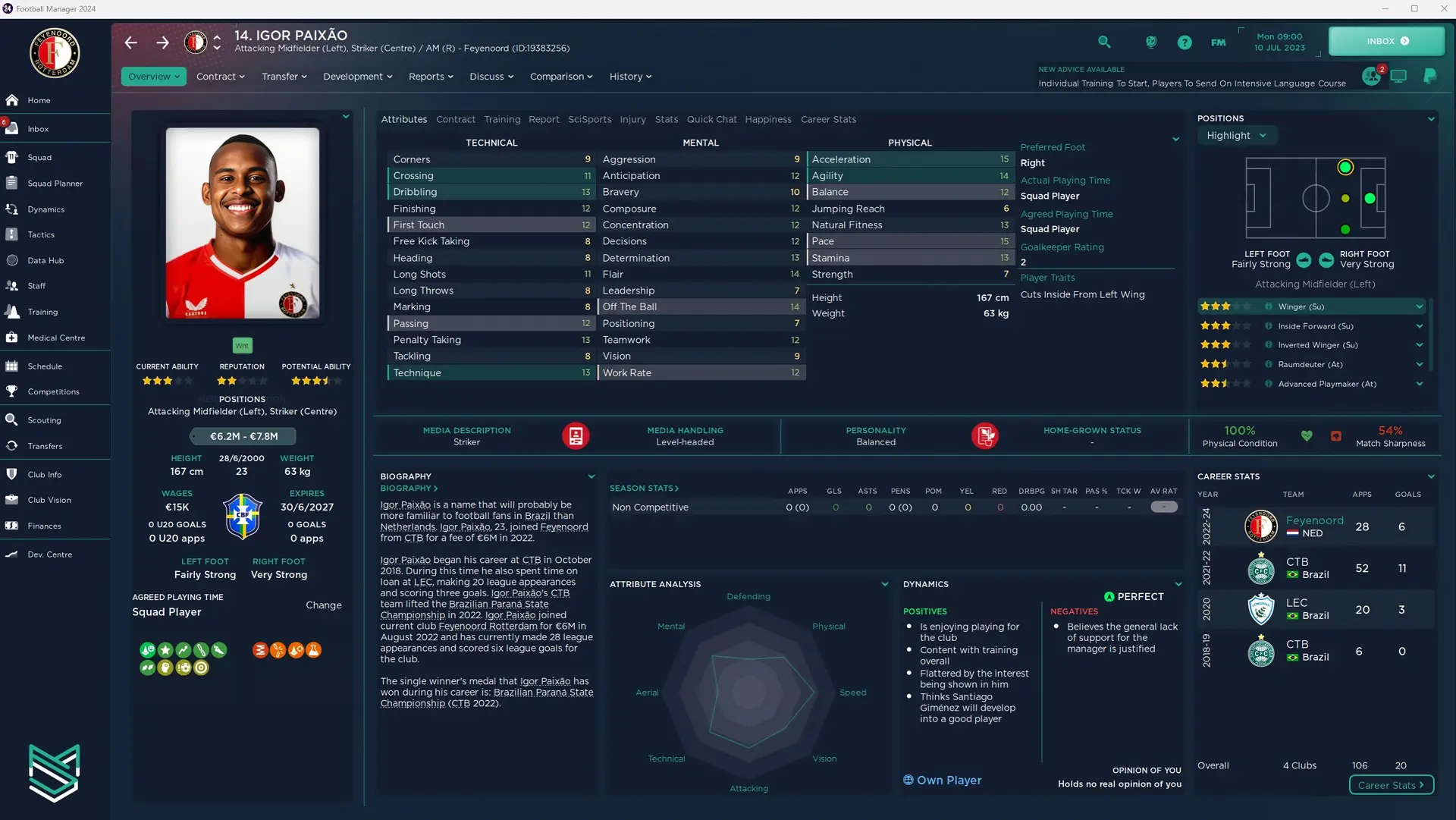Image resolution: width=1456 pixels, height=820 pixels.
Task: Switch to the Training tab
Action: pos(502,120)
